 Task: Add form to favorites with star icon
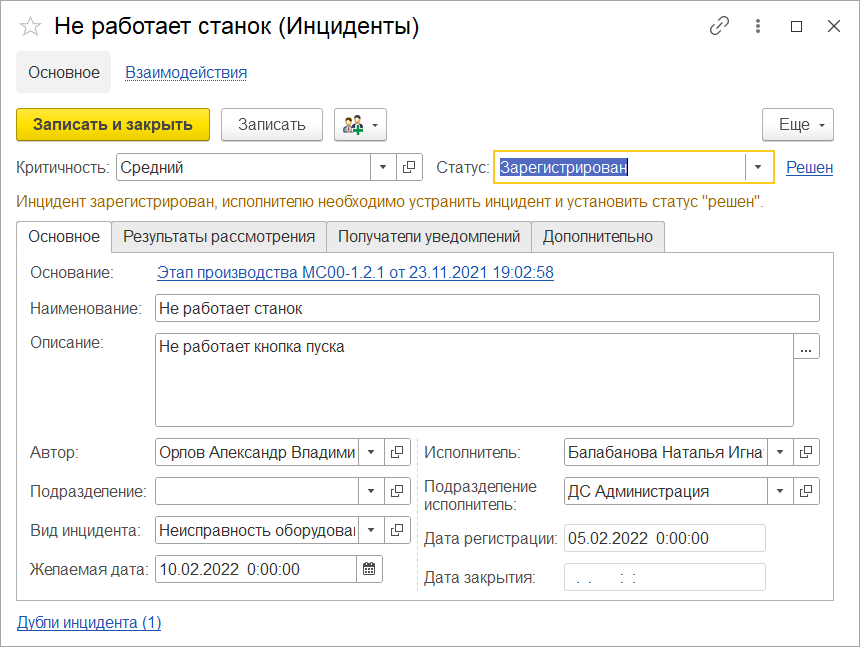(x=31, y=28)
